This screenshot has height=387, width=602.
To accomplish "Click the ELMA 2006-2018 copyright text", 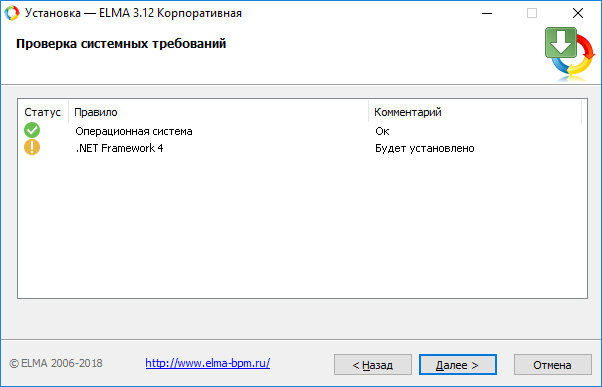I will pyautogui.click(x=56, y=363).
